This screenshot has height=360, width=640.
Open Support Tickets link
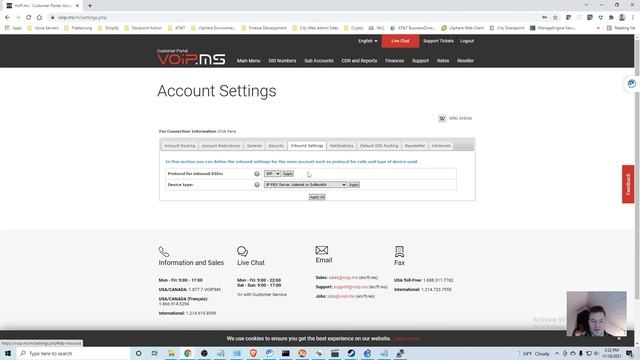[438, 41]
